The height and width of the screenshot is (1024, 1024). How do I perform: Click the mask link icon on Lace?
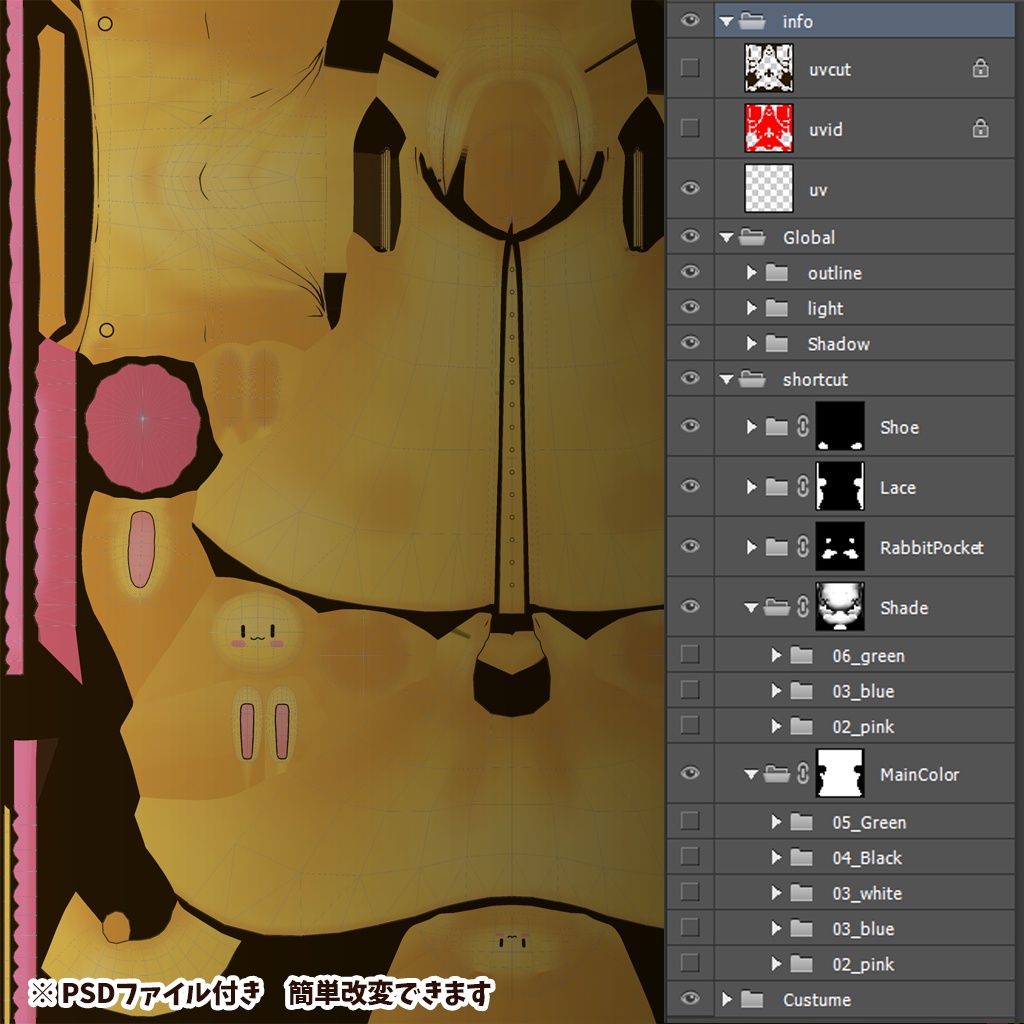(x=803, y=487)
